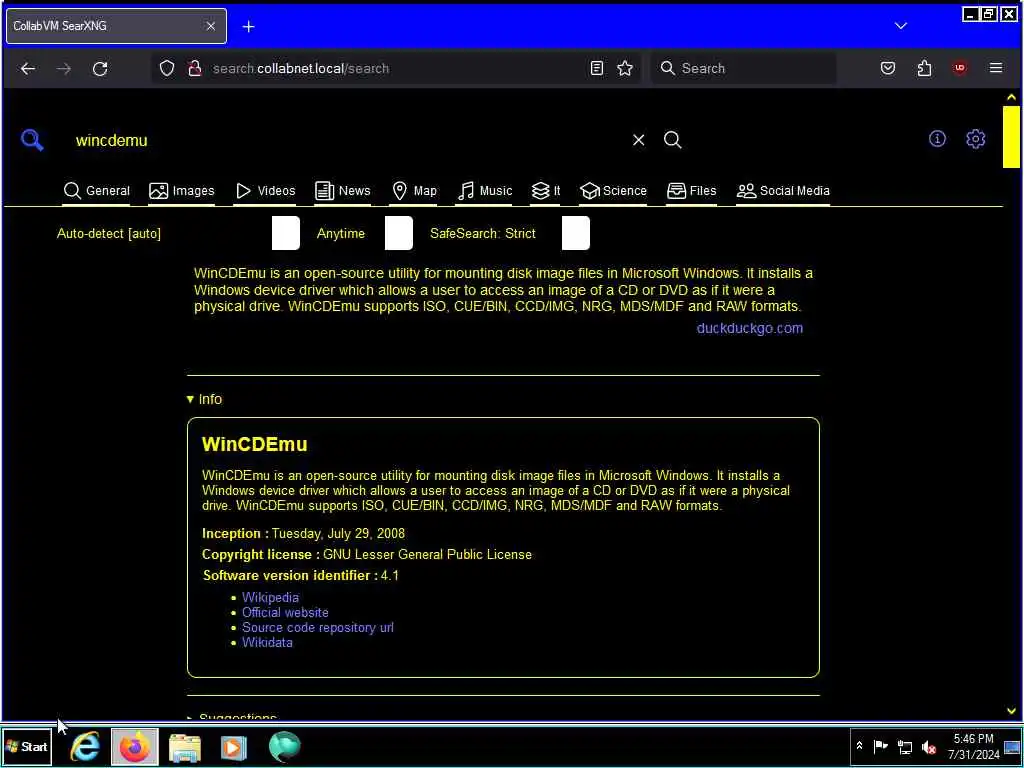Click the Firefox back arrow
The image size is (1024, 768).
27,69
